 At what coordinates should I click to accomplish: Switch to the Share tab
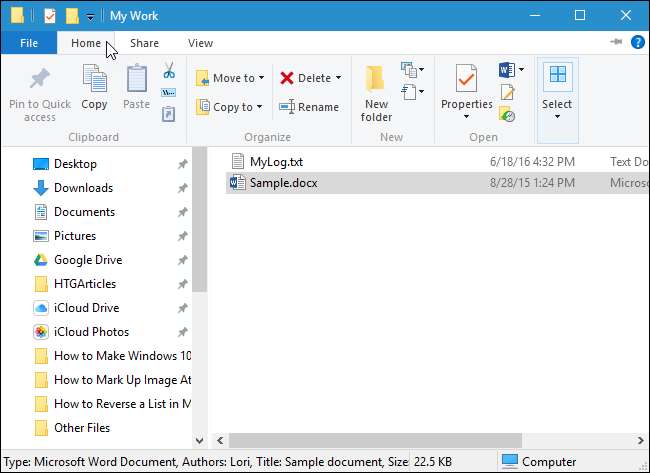144,43
